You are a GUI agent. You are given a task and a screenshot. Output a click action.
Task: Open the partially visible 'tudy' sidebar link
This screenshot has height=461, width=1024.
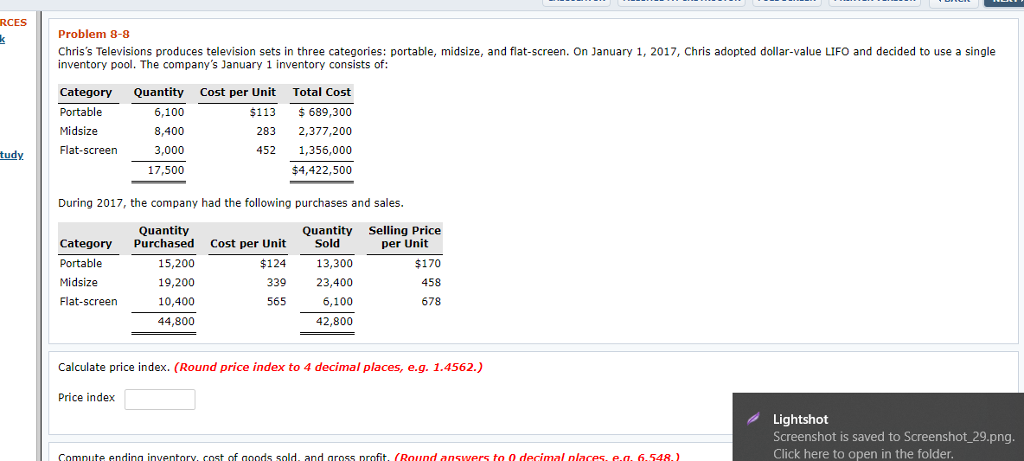tap(12, 155)
